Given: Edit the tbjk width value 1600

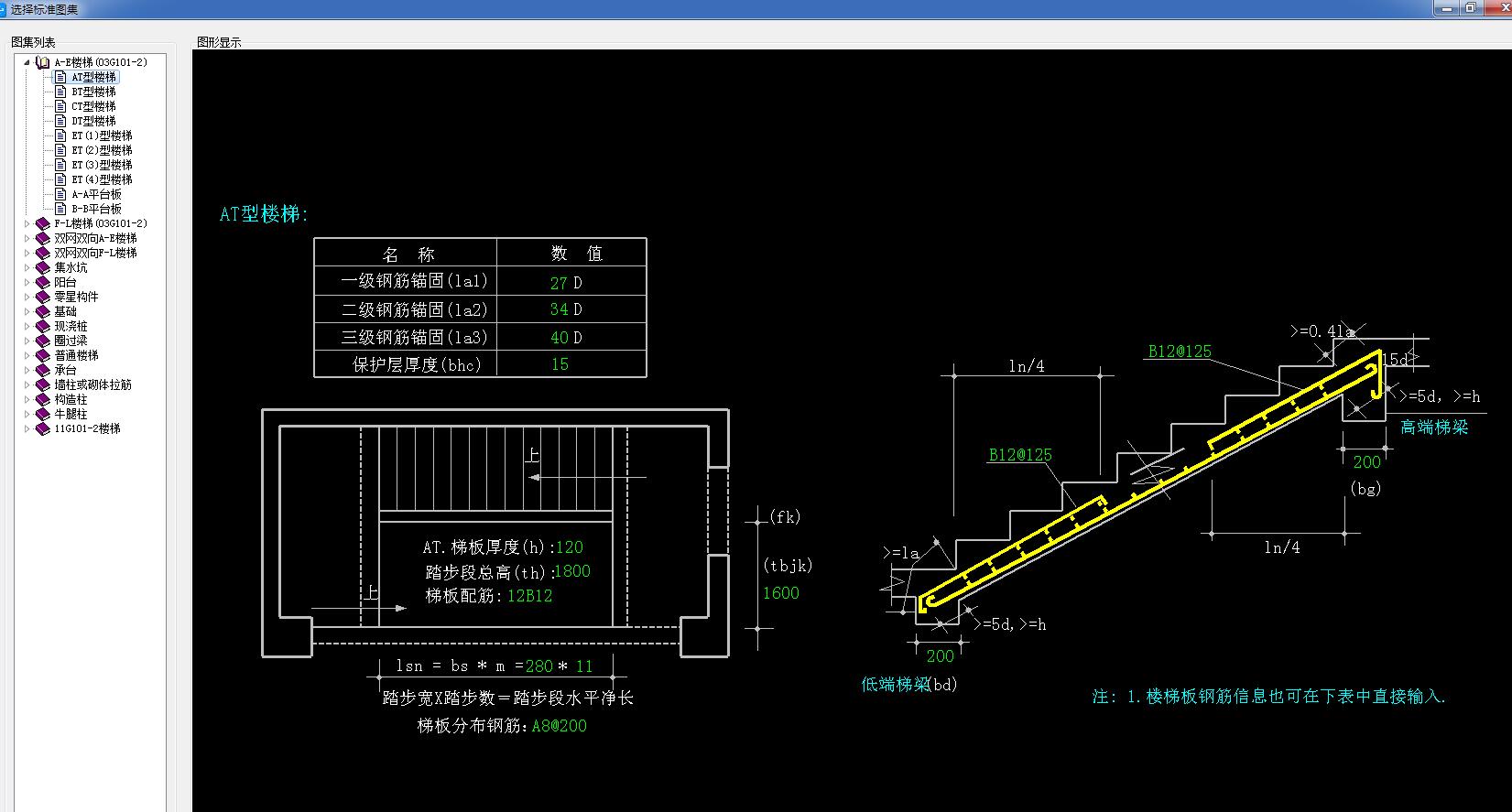Looking at the screenshot, I should (781, 593).
